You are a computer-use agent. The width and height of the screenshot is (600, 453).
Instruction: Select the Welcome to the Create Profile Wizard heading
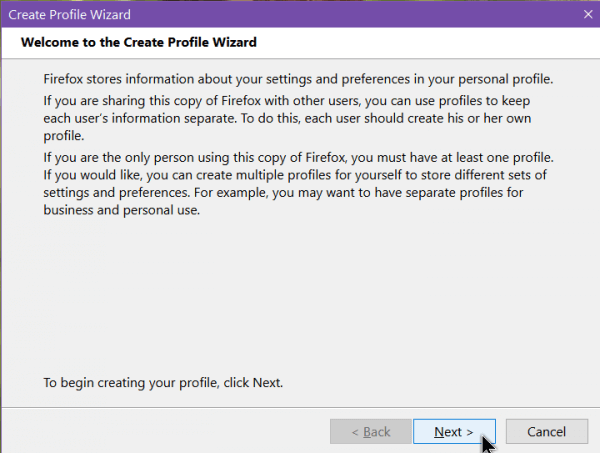point(139,42)
